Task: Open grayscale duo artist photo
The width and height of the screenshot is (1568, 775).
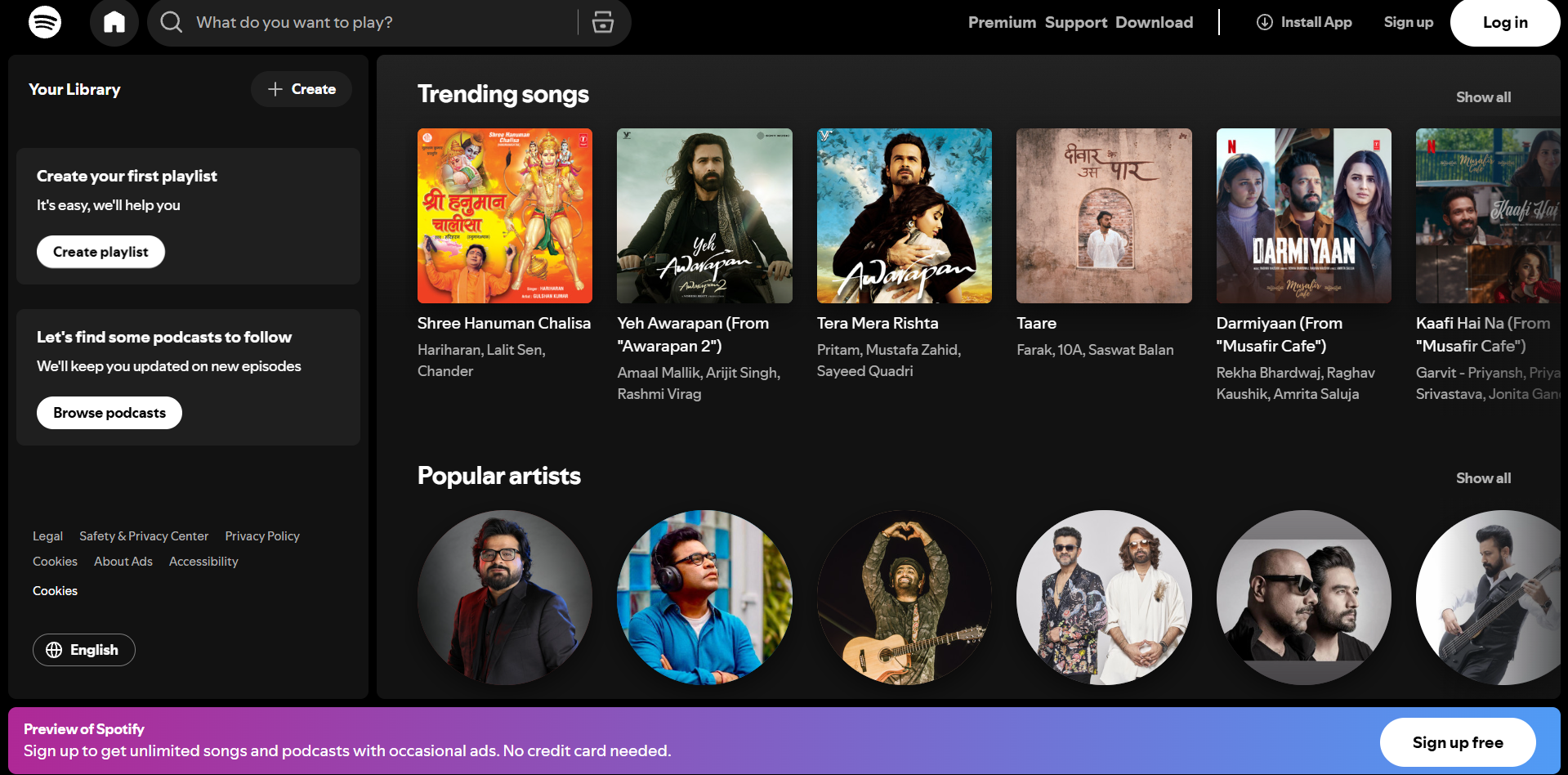Action: [x=1304, y=598]
